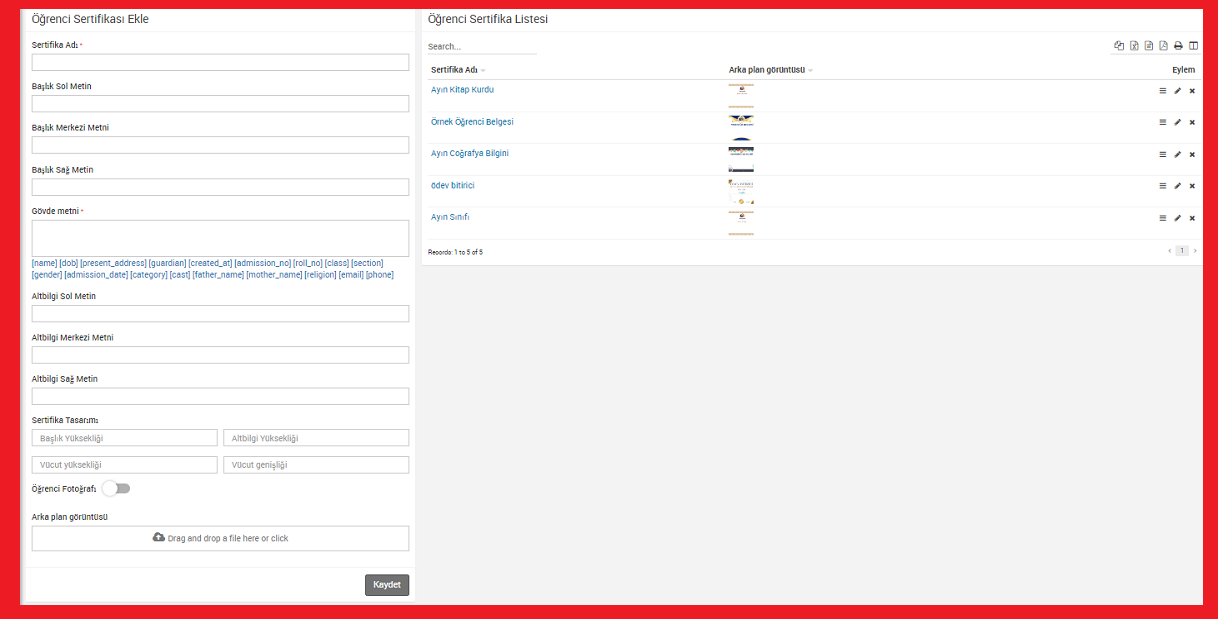This screenshot has height=619, width=1218.
Task: Export the certificate list to Excel
Action: coord(1134,46)
